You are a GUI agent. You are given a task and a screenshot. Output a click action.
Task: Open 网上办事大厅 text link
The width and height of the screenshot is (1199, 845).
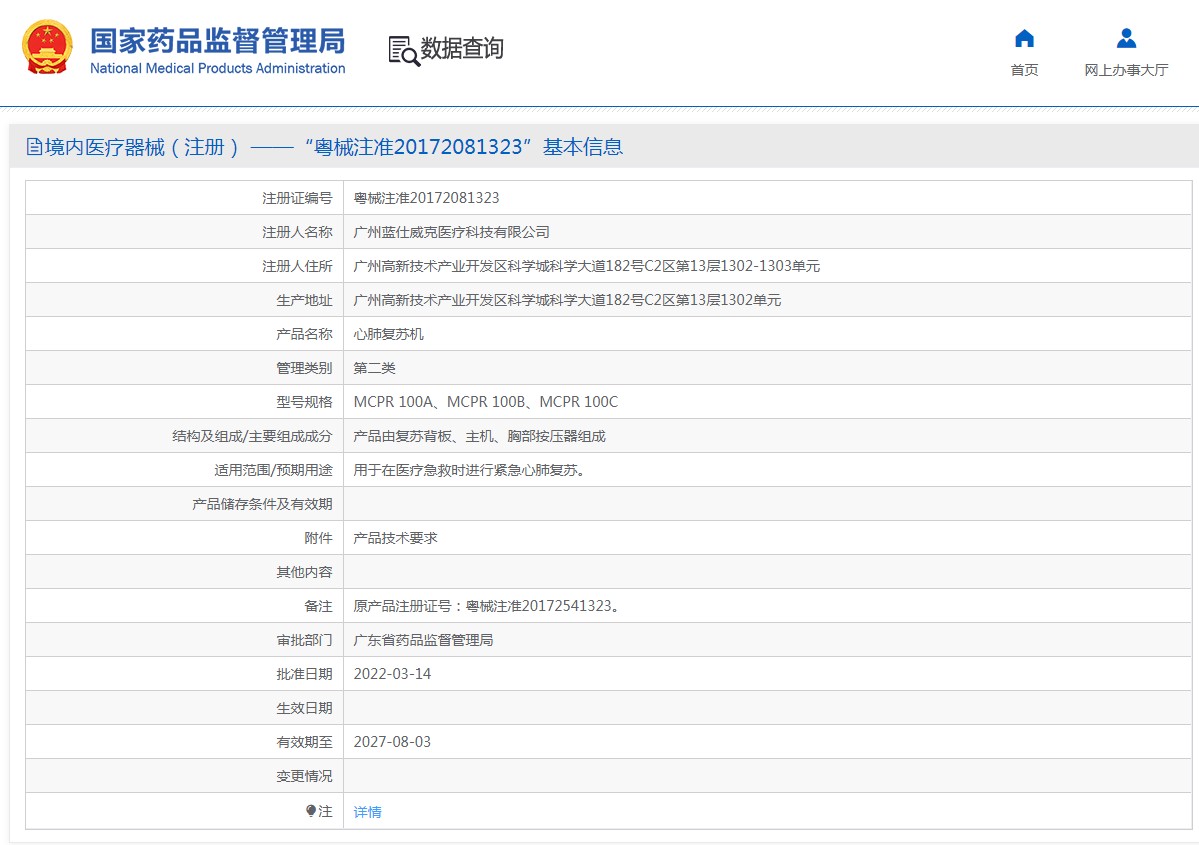click(x=1126, y=70)
